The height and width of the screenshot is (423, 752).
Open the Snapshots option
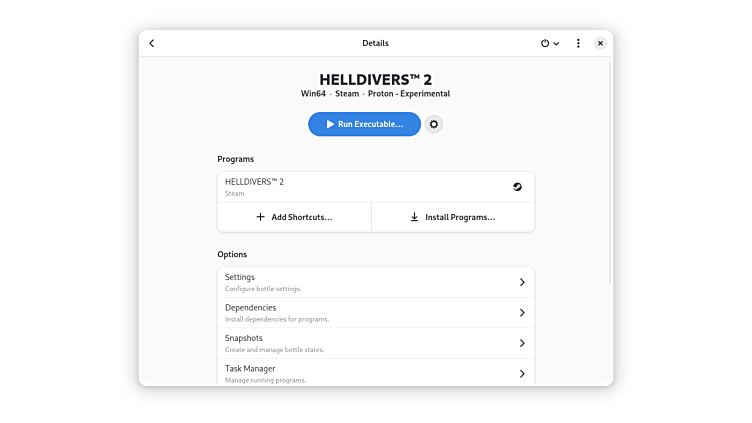click(360, 343)
